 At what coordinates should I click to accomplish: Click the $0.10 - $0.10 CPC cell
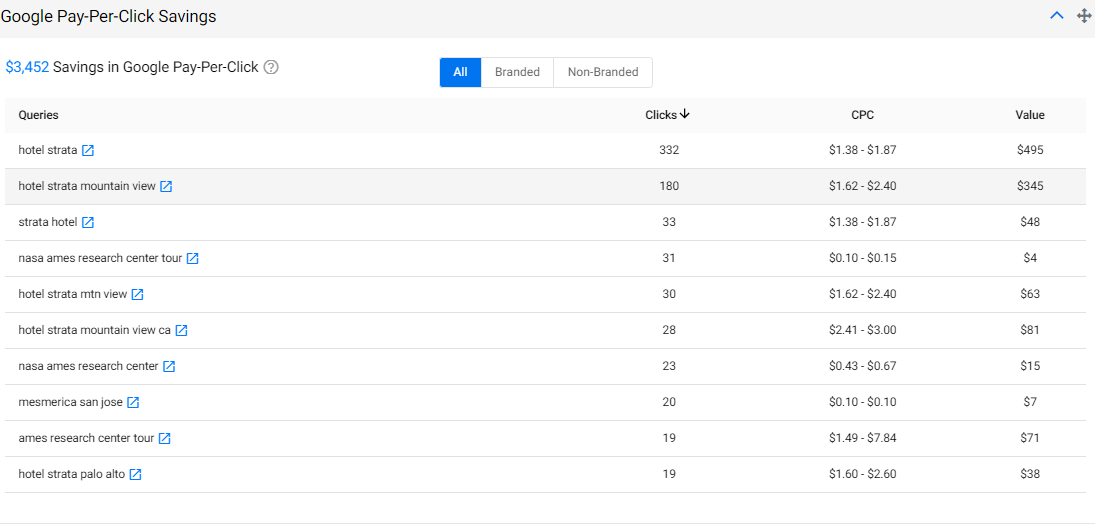[862, 402]
